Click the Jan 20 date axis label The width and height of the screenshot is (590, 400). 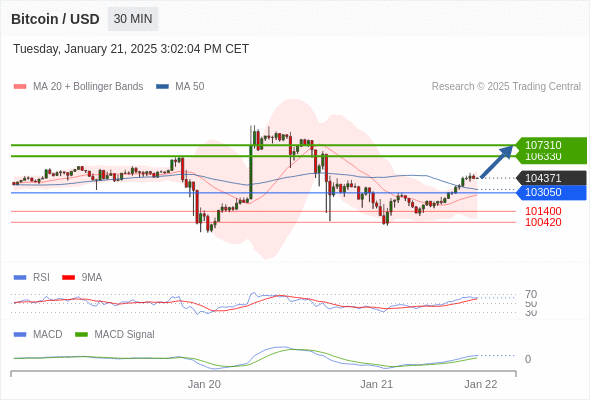(x=204, y=384)
